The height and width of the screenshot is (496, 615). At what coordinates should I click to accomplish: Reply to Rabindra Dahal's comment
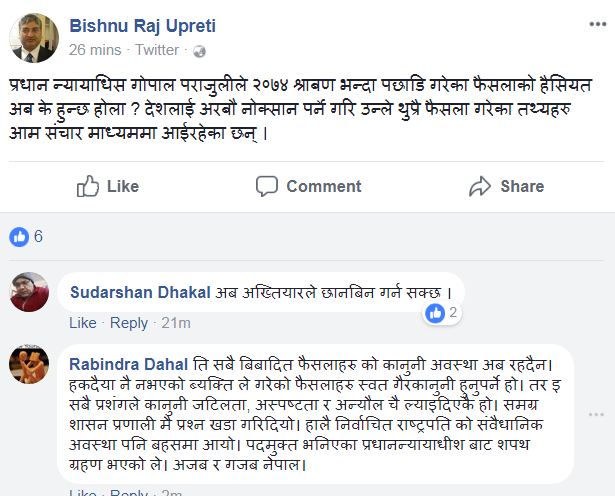coord(128,492)
